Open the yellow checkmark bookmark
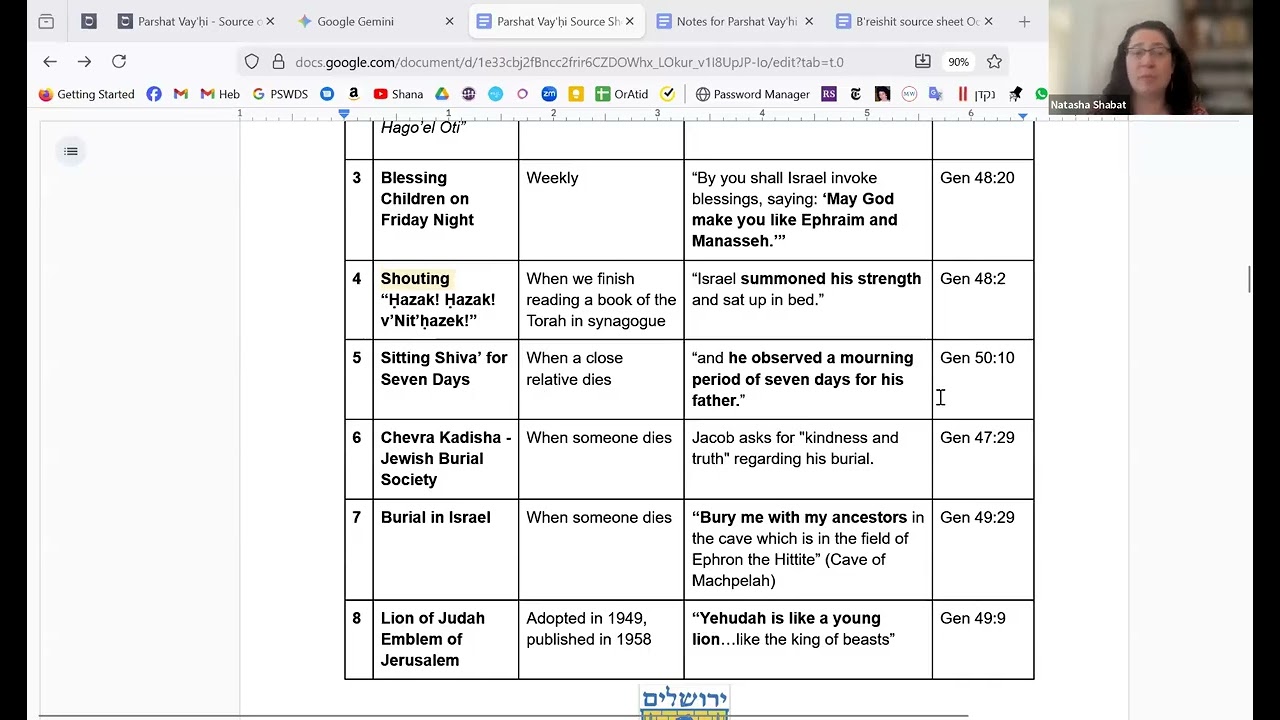 pos(668,94)
